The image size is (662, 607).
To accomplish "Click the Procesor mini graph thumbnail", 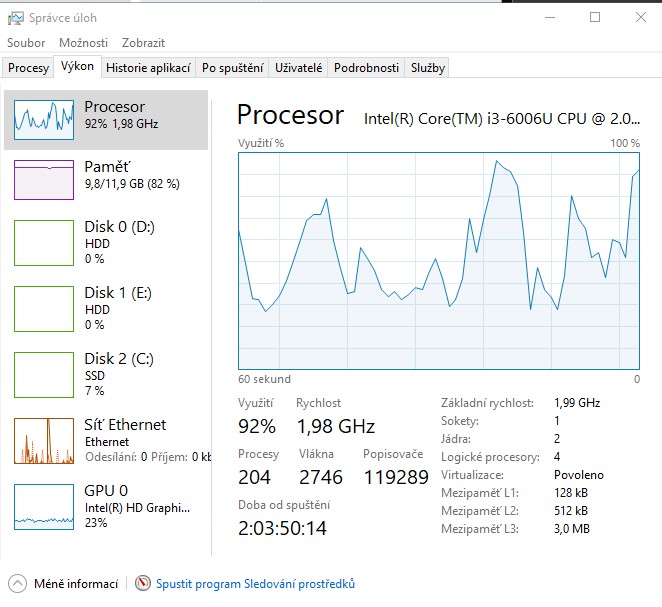I will click(44, 120).
